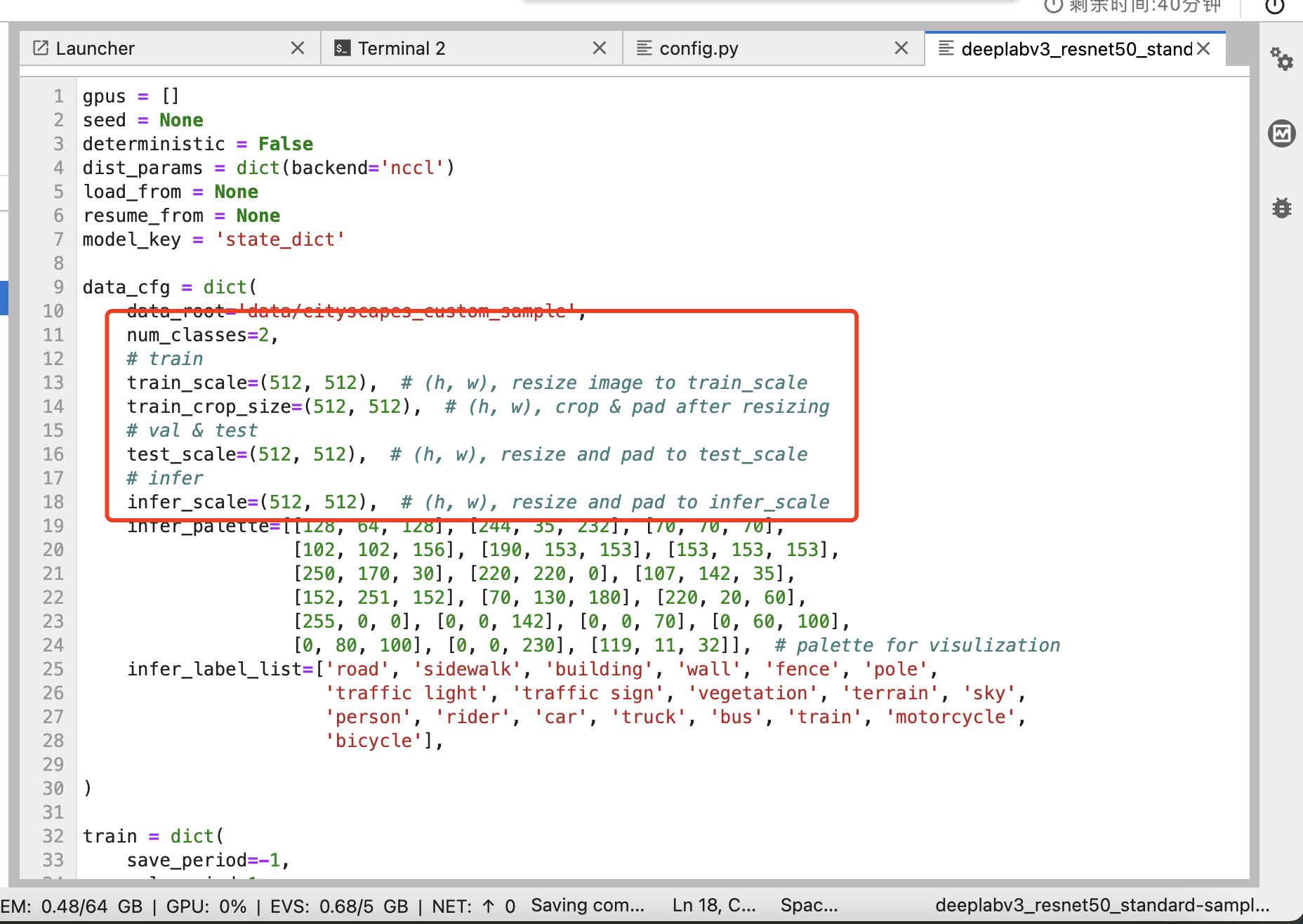
Task: Select the deeplabv3_resnet50_standard file tab
Action: [1076, 49]
